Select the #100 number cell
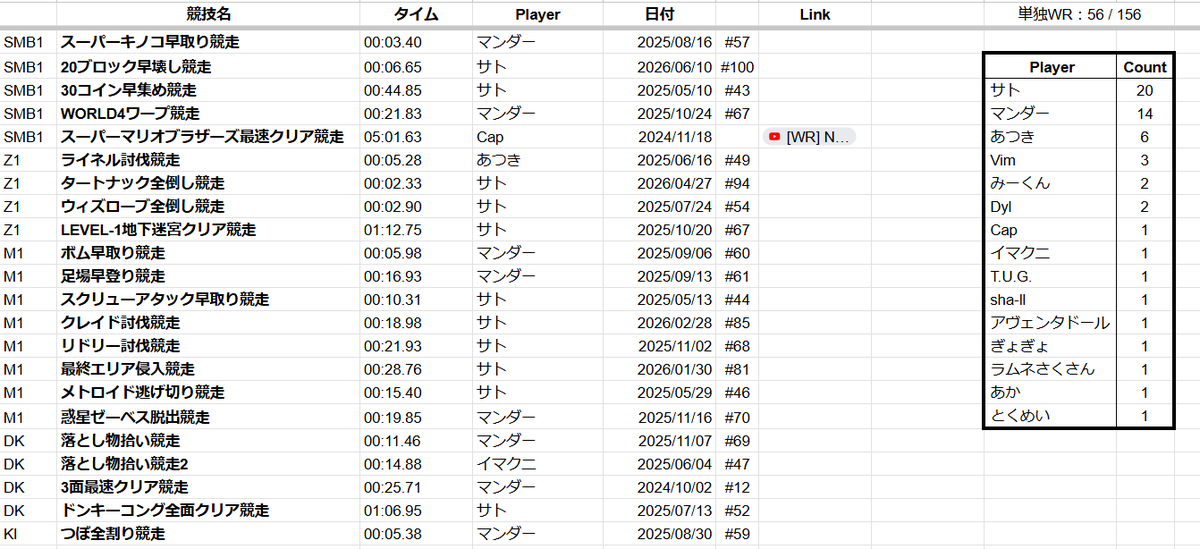Viewport: 1200px width, 549px height. click(737, 67)
